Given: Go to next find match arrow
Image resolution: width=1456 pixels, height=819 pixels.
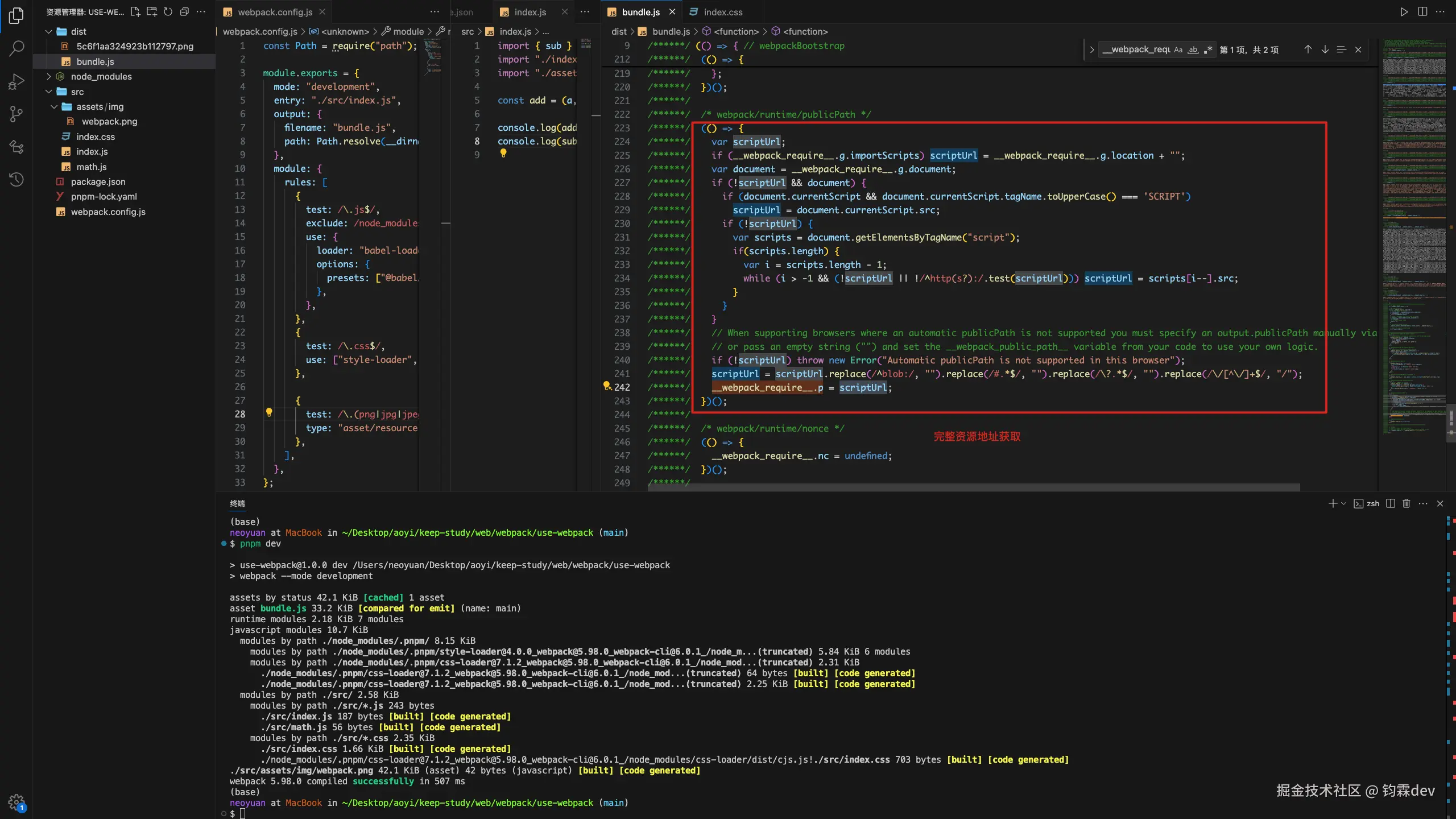Looking at the screenshot, I should pos(1325,49).
